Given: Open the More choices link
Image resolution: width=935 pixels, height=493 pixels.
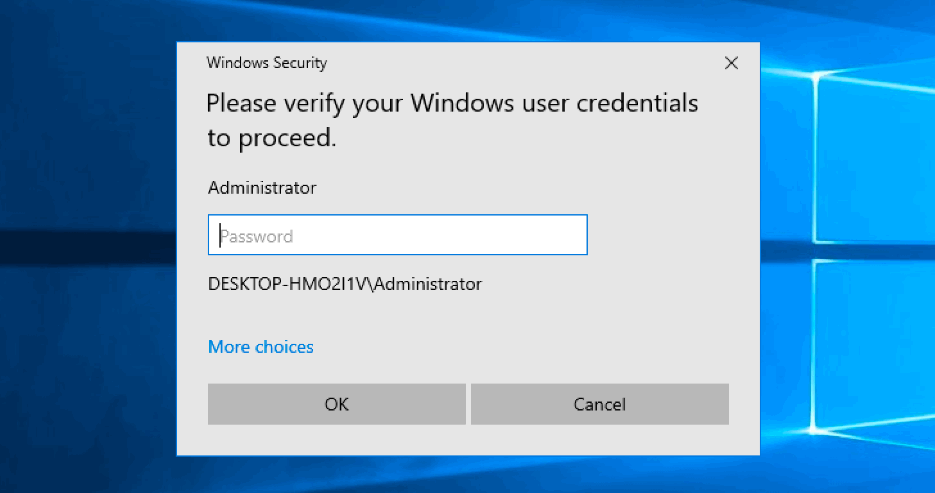Looking at the screenshot, I should coord(261,347).
